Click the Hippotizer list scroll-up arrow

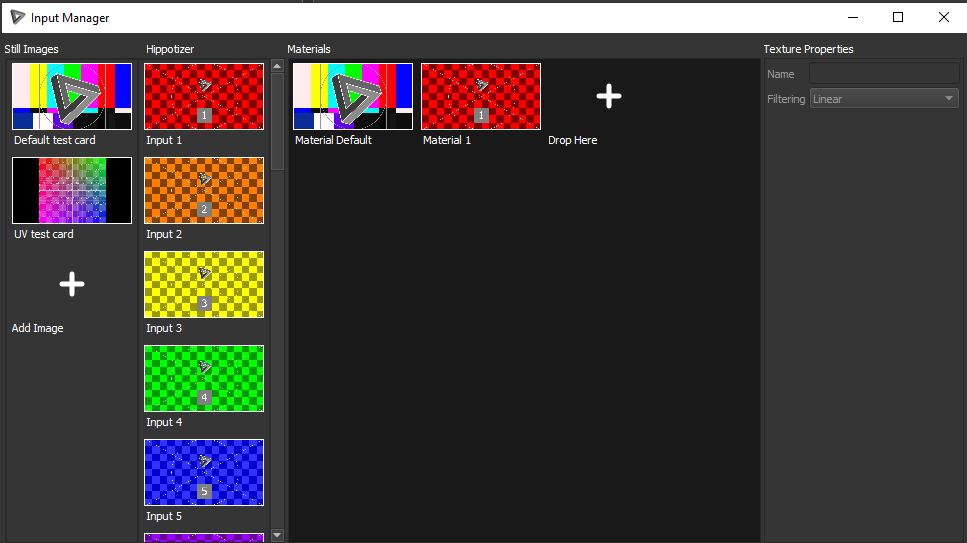278,66
